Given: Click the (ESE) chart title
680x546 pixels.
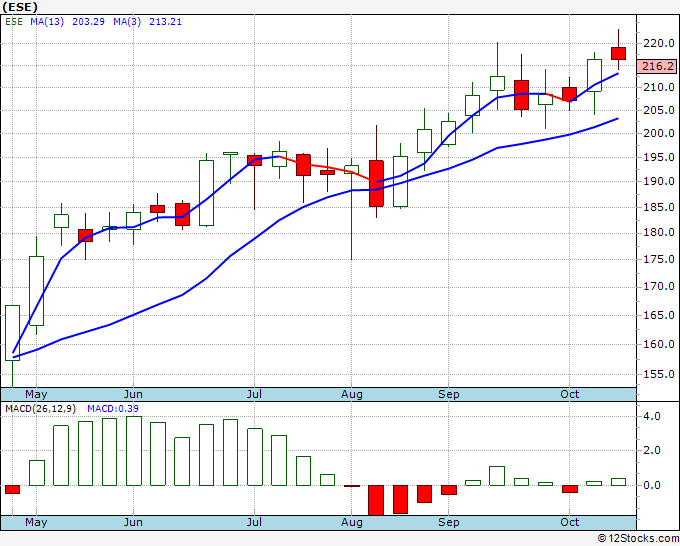Looking at the screenshot, I should click(20, 7).
